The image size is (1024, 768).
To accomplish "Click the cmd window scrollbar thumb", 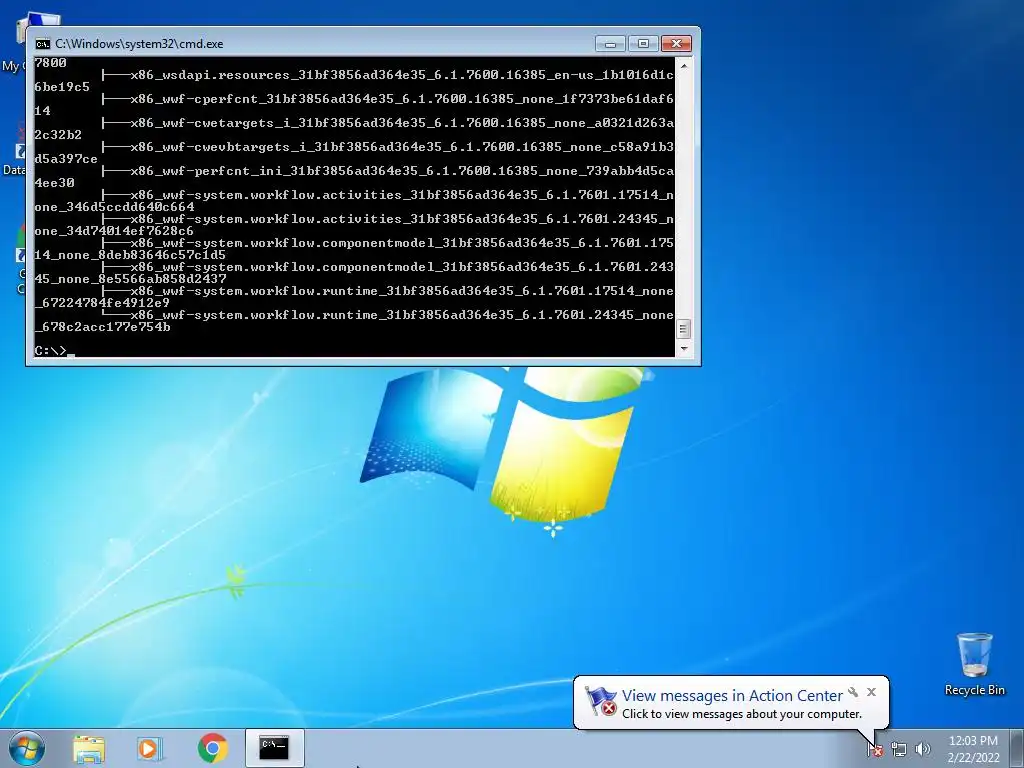I will [684, 328].
